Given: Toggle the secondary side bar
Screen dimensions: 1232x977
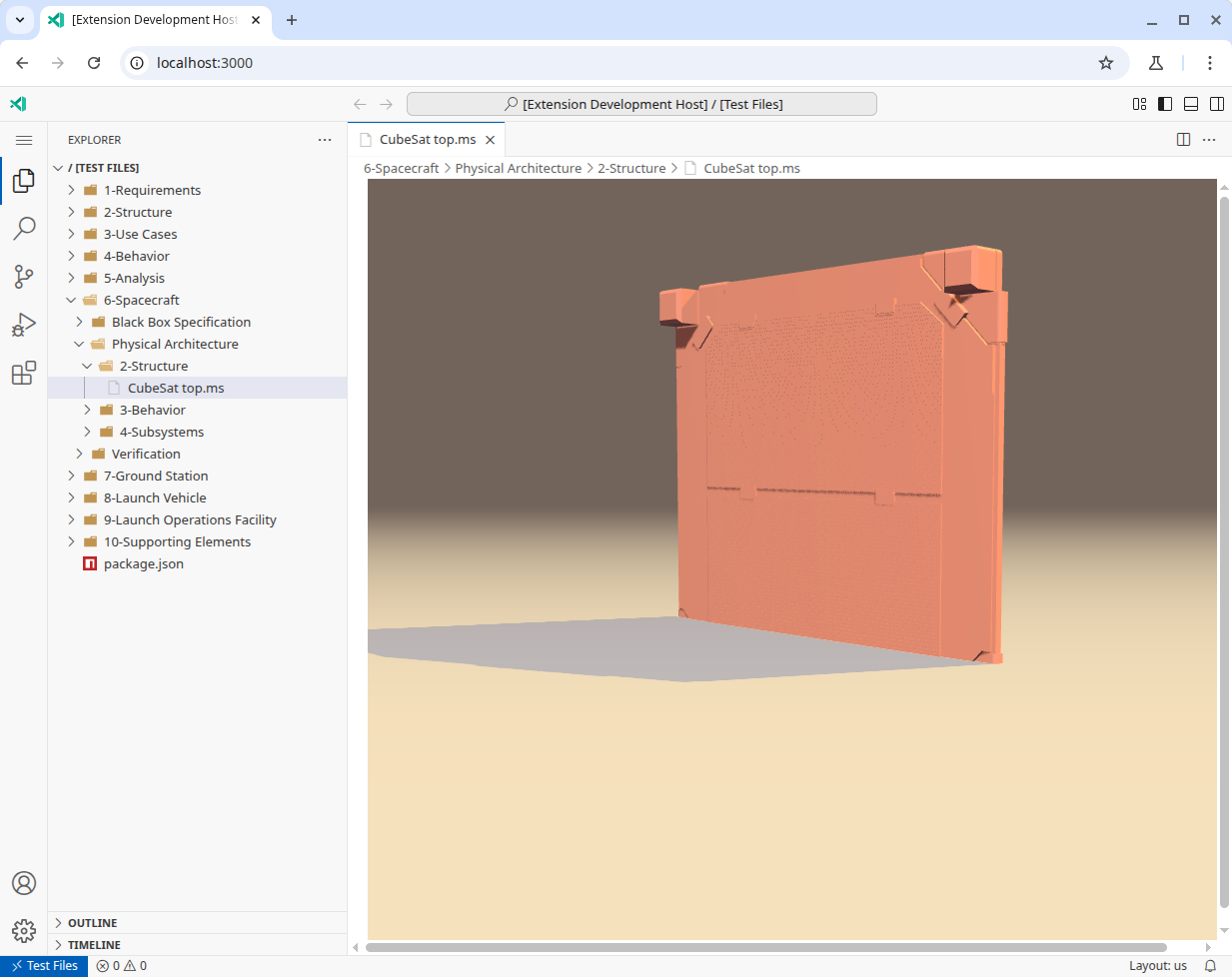Looking at the screenshot, I should (1217, 104).
